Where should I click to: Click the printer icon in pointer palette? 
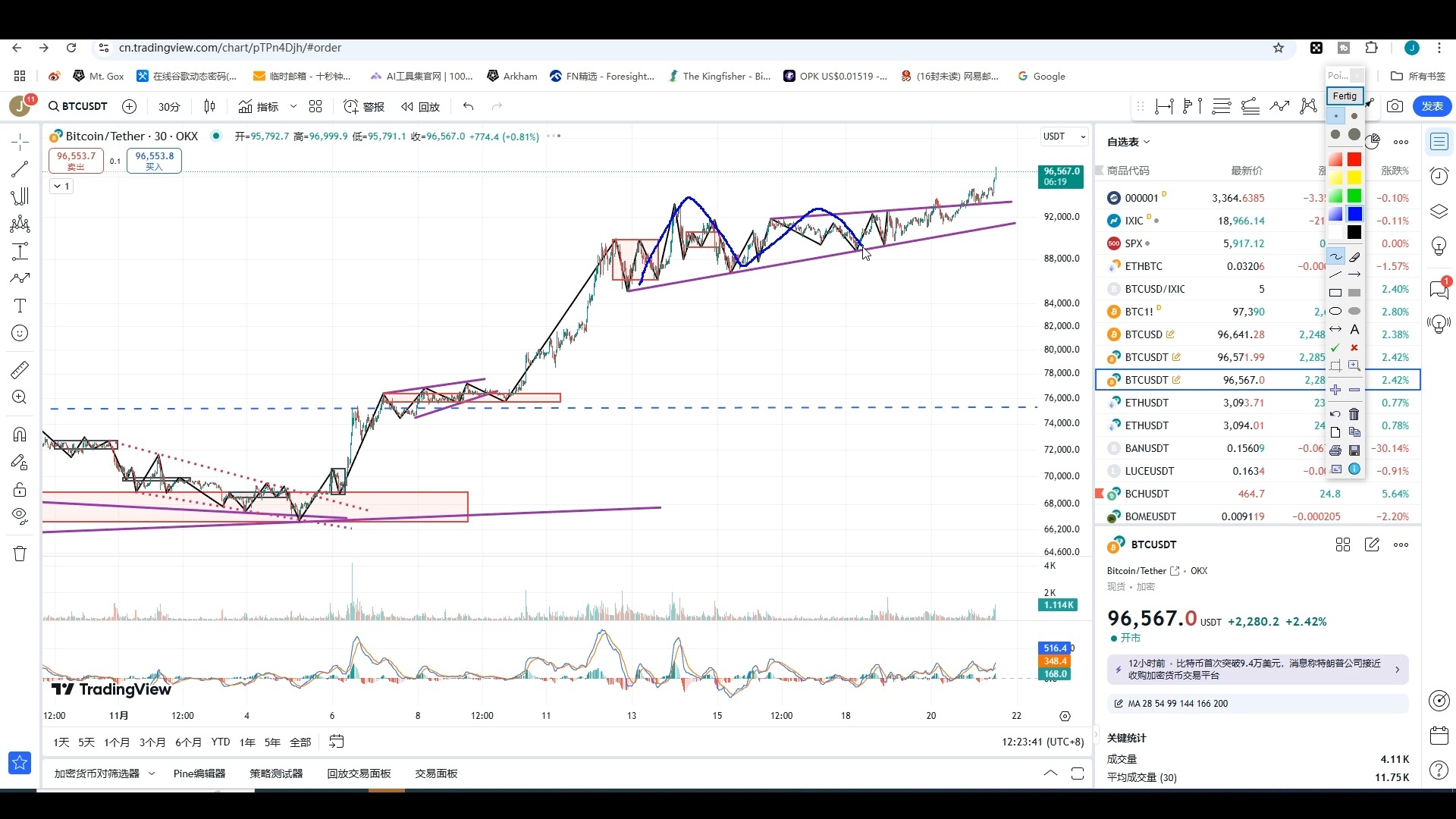click(x=1336, y=450)
